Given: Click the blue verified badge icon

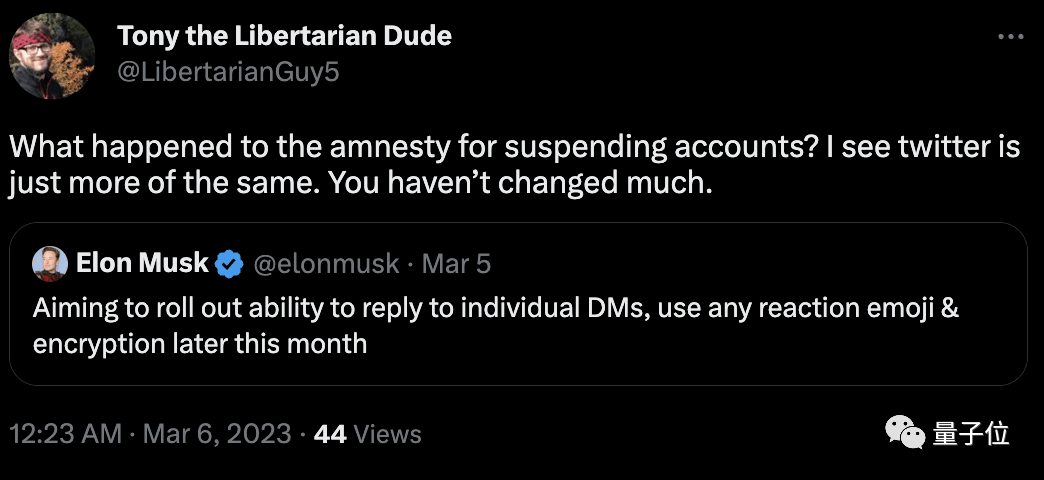Looking at the screenshot, I should tap(230, 264).
